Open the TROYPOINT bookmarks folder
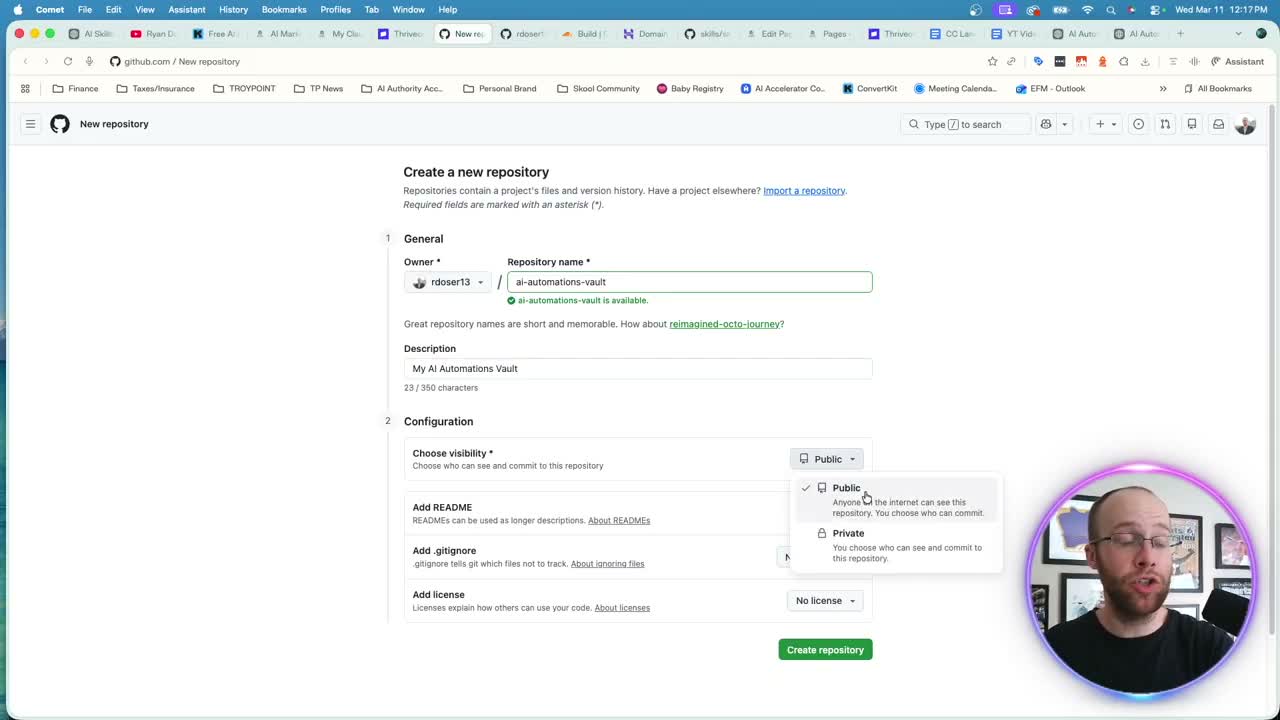 tap(244, 88)
